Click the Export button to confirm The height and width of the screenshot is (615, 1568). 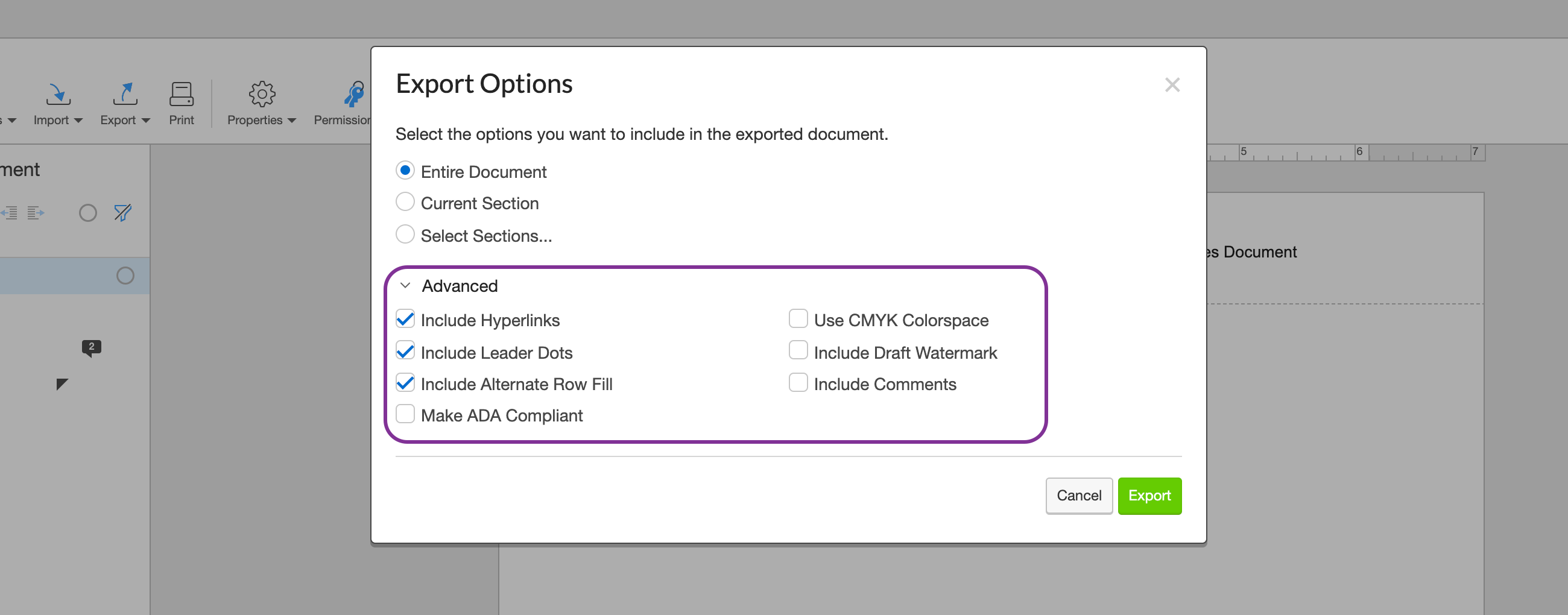[1149, 496]
